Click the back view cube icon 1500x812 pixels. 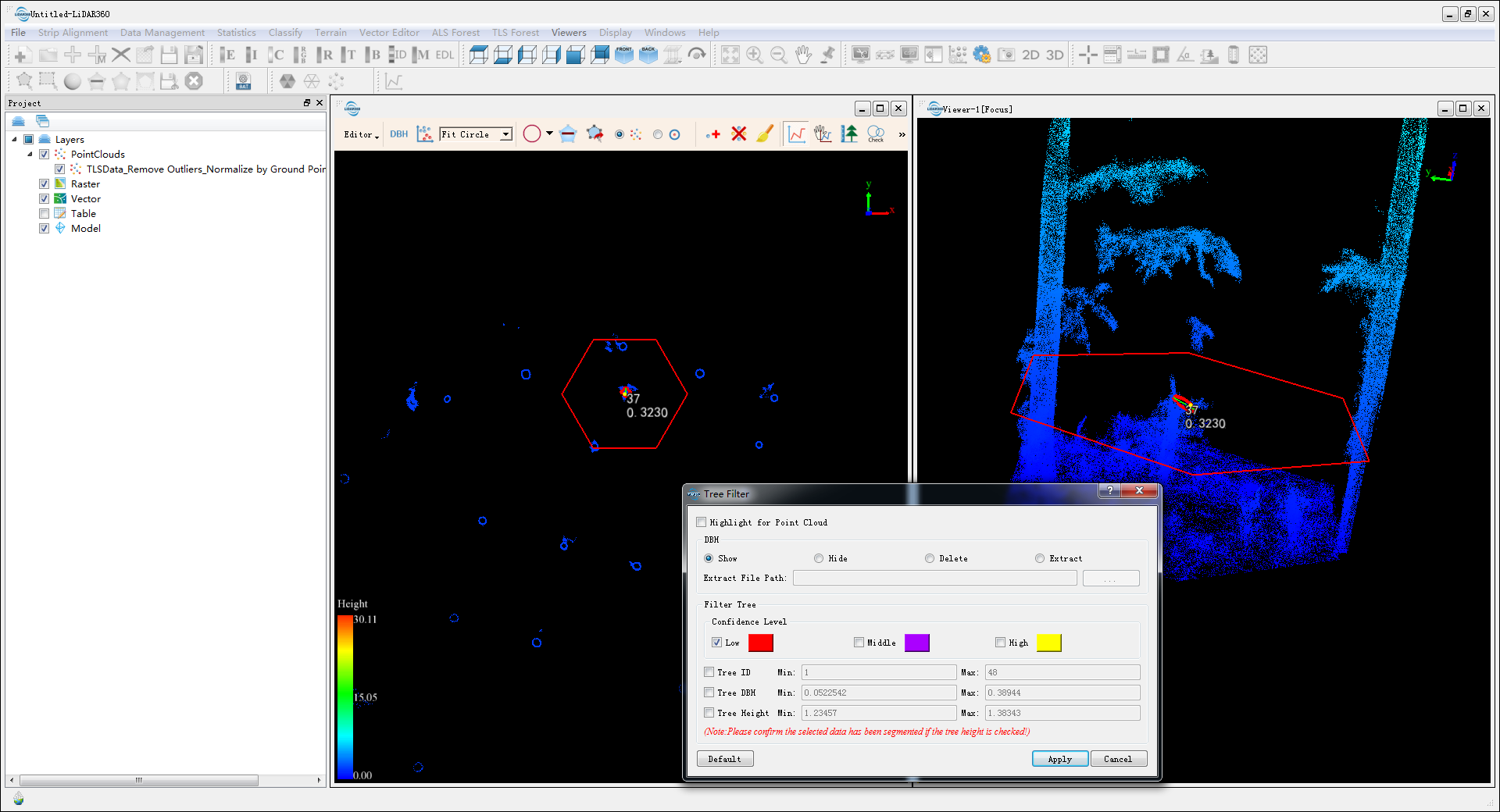coord(648,55)
